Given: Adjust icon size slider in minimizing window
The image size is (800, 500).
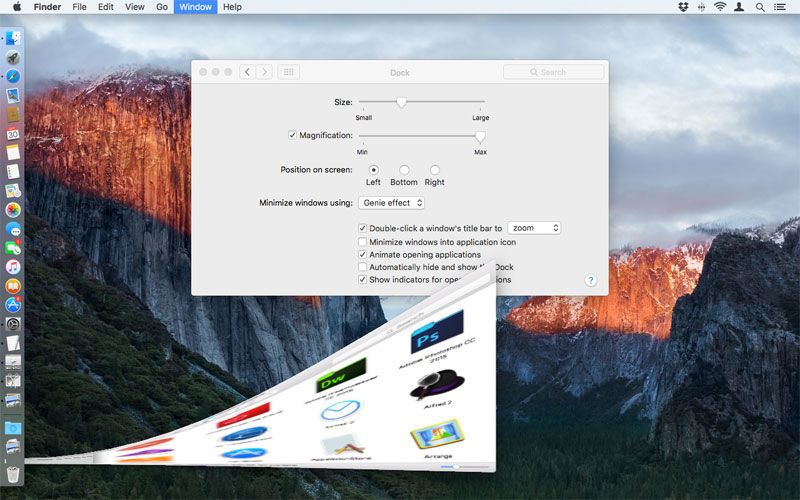Looking at the screenshot, I should [466, 466].
